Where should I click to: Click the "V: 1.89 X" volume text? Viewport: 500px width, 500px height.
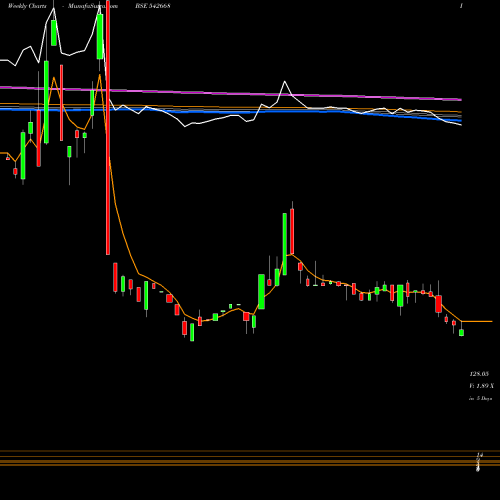pyautogui.click(x=481, y=386)
